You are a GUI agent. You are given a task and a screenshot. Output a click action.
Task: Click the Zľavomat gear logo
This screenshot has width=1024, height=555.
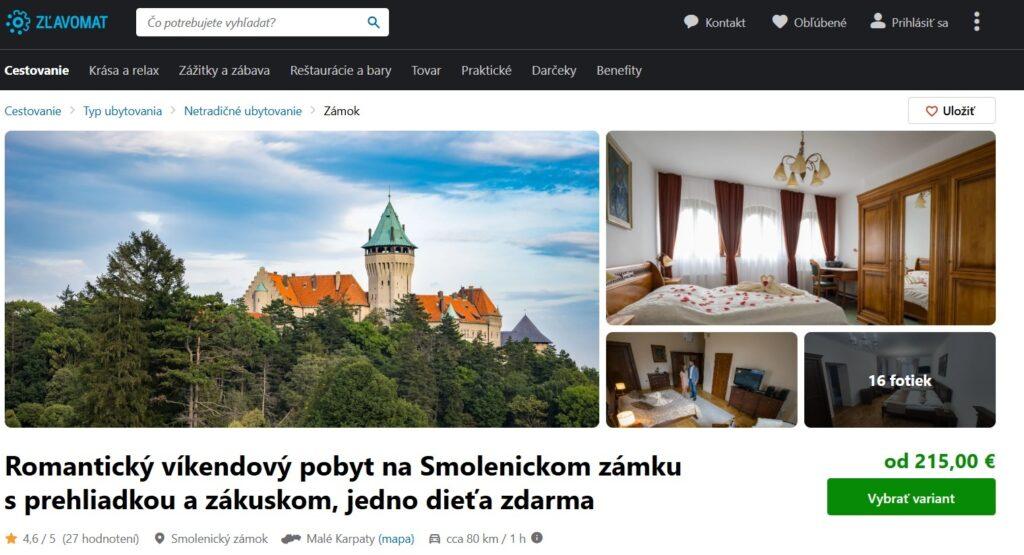tap(18, 22)
